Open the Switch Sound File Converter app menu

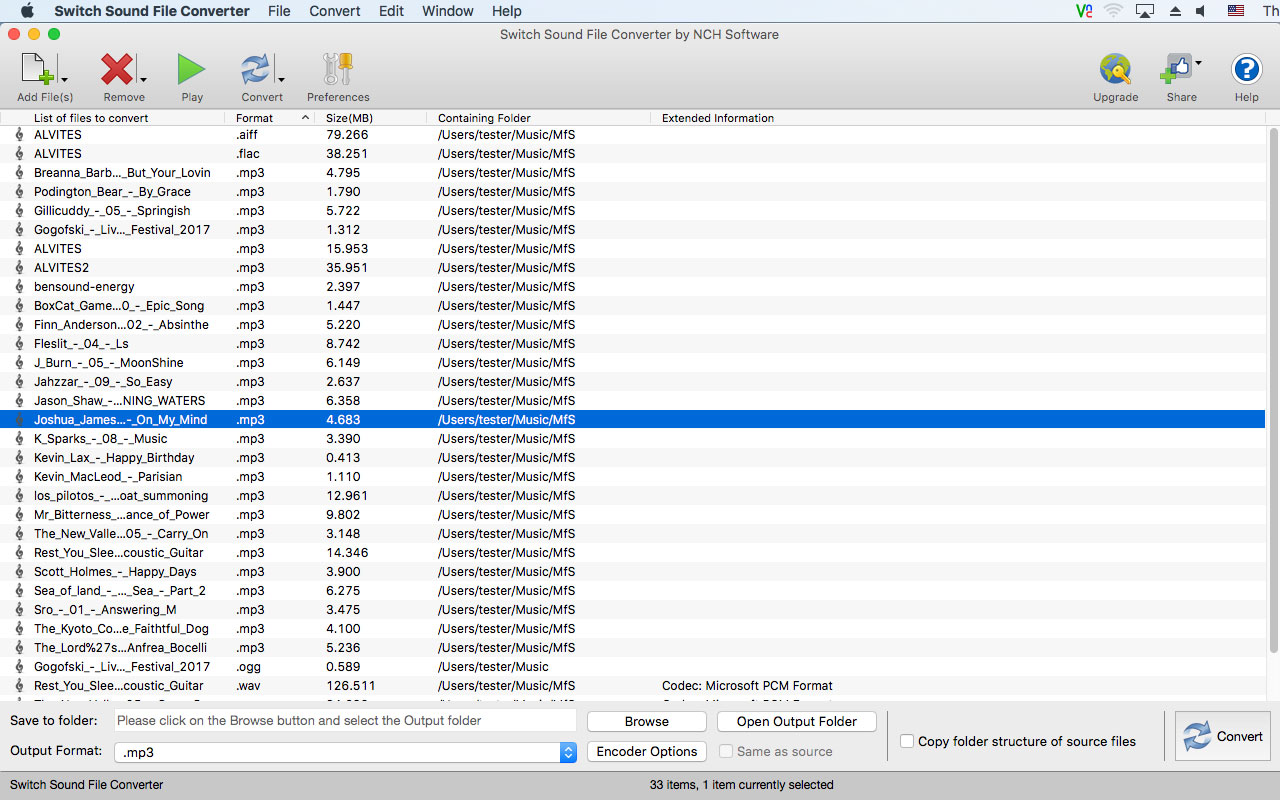coord(152,11)
